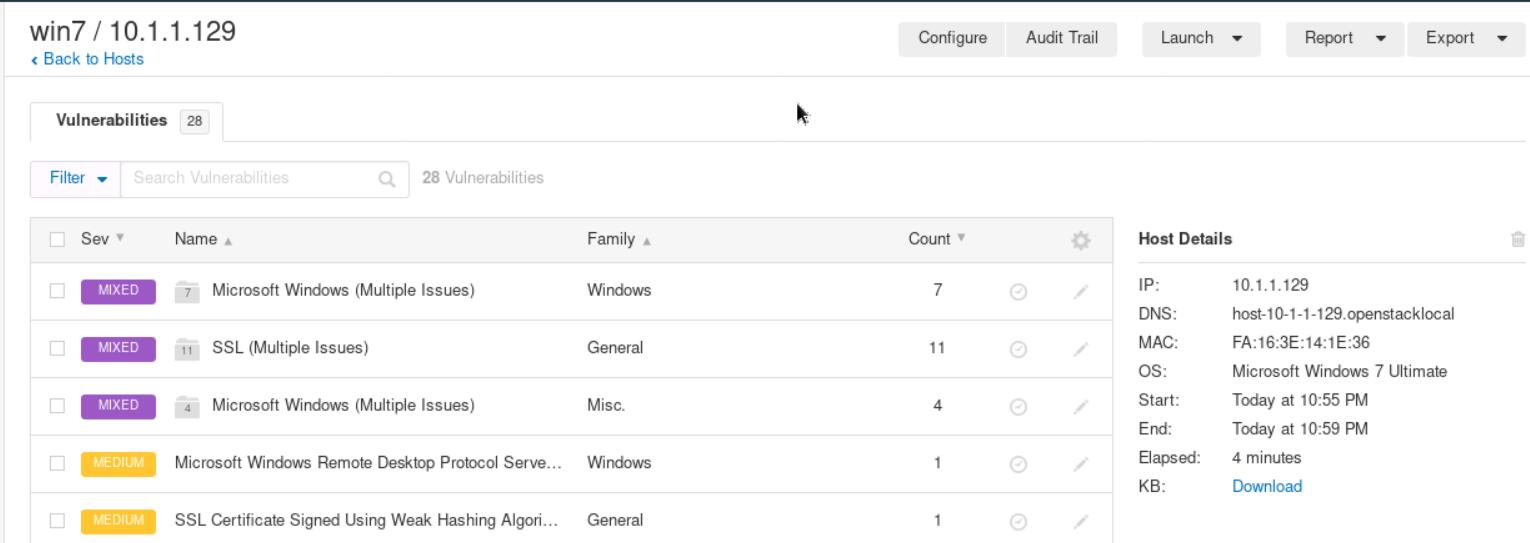Select the Vulnerabilities tab

pos(127,121)
